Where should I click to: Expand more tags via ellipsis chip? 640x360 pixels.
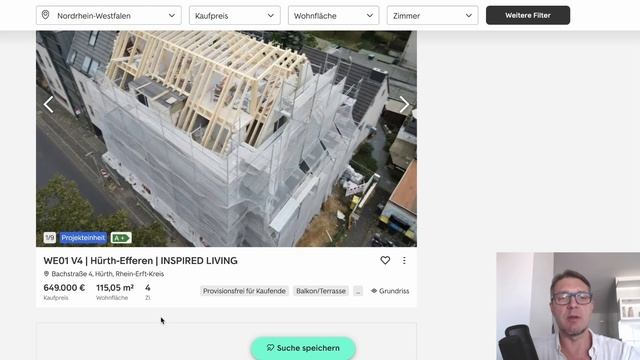coord(358,291)
